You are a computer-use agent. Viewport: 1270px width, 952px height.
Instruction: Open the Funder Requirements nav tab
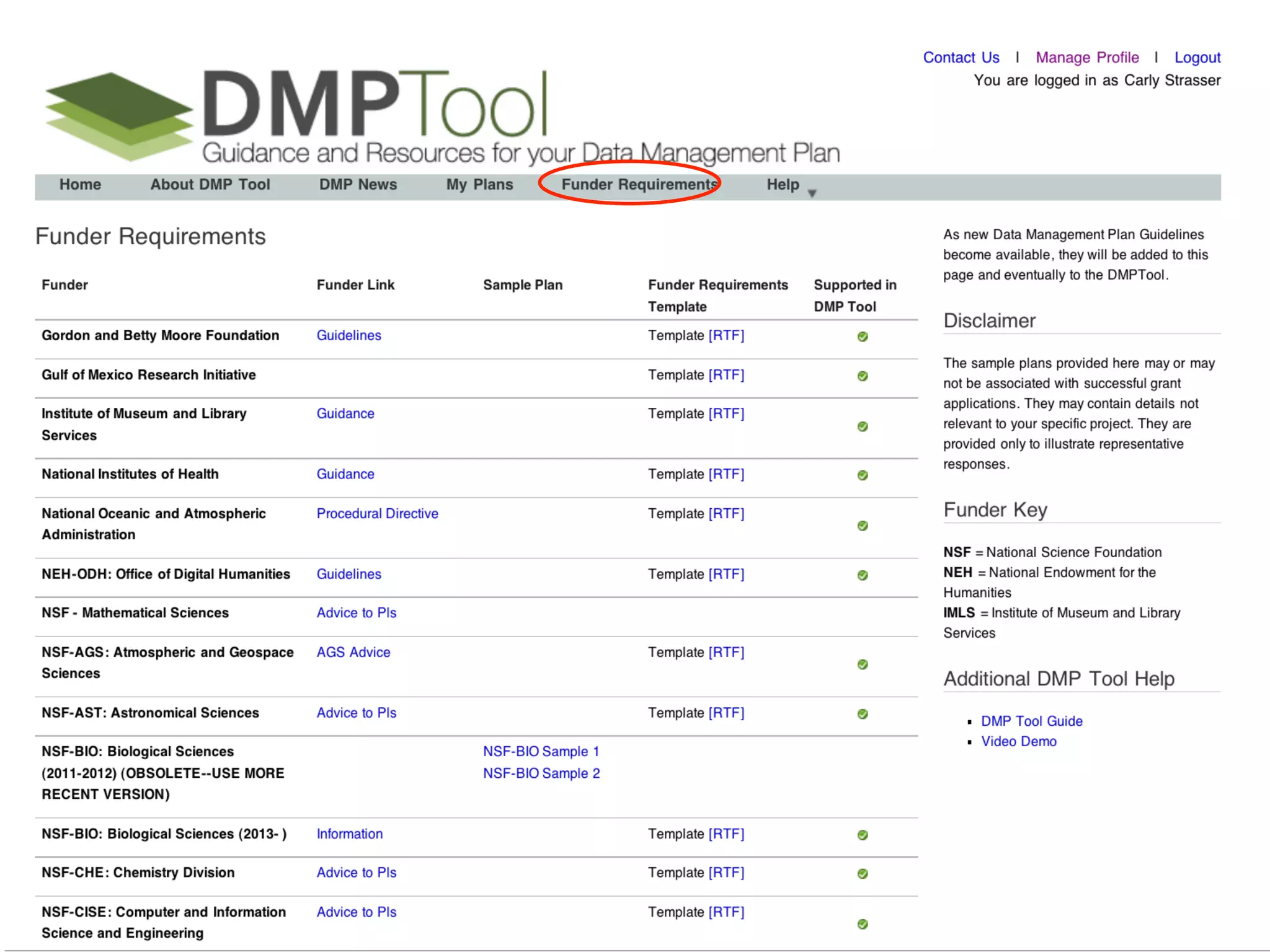pos(639,185)
